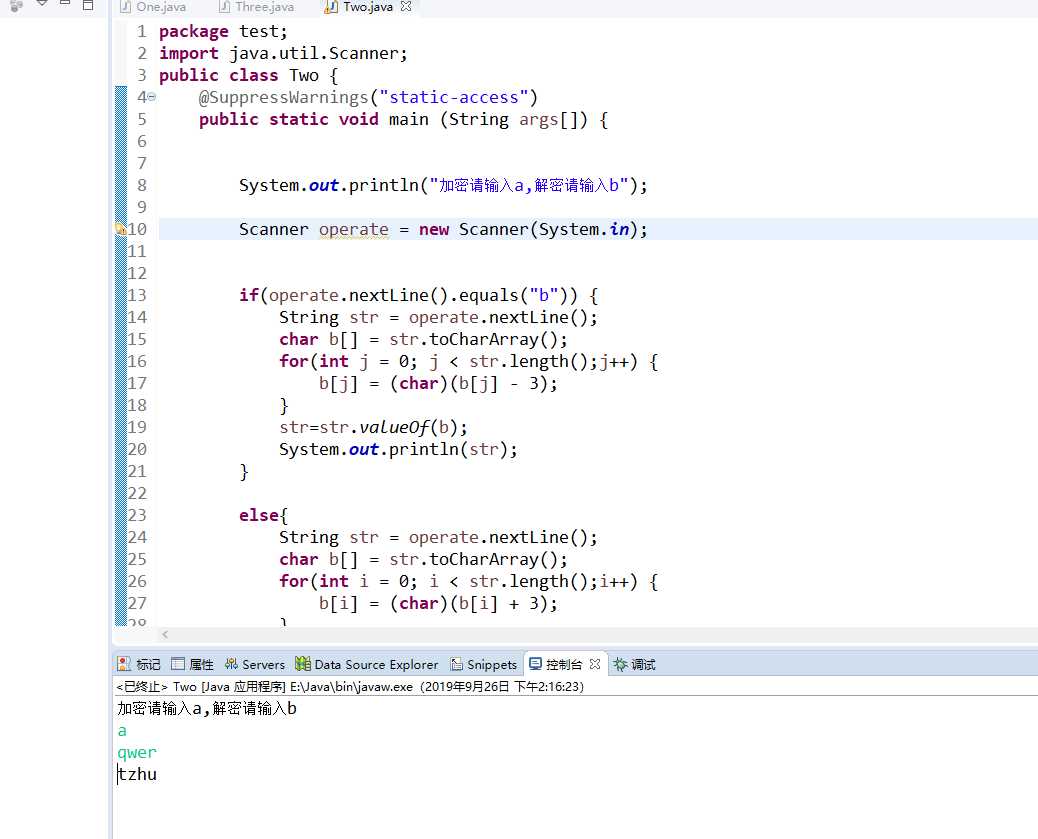1038x839 pixels.
Task: Click the warning marker on line 10
Action: 120,229
